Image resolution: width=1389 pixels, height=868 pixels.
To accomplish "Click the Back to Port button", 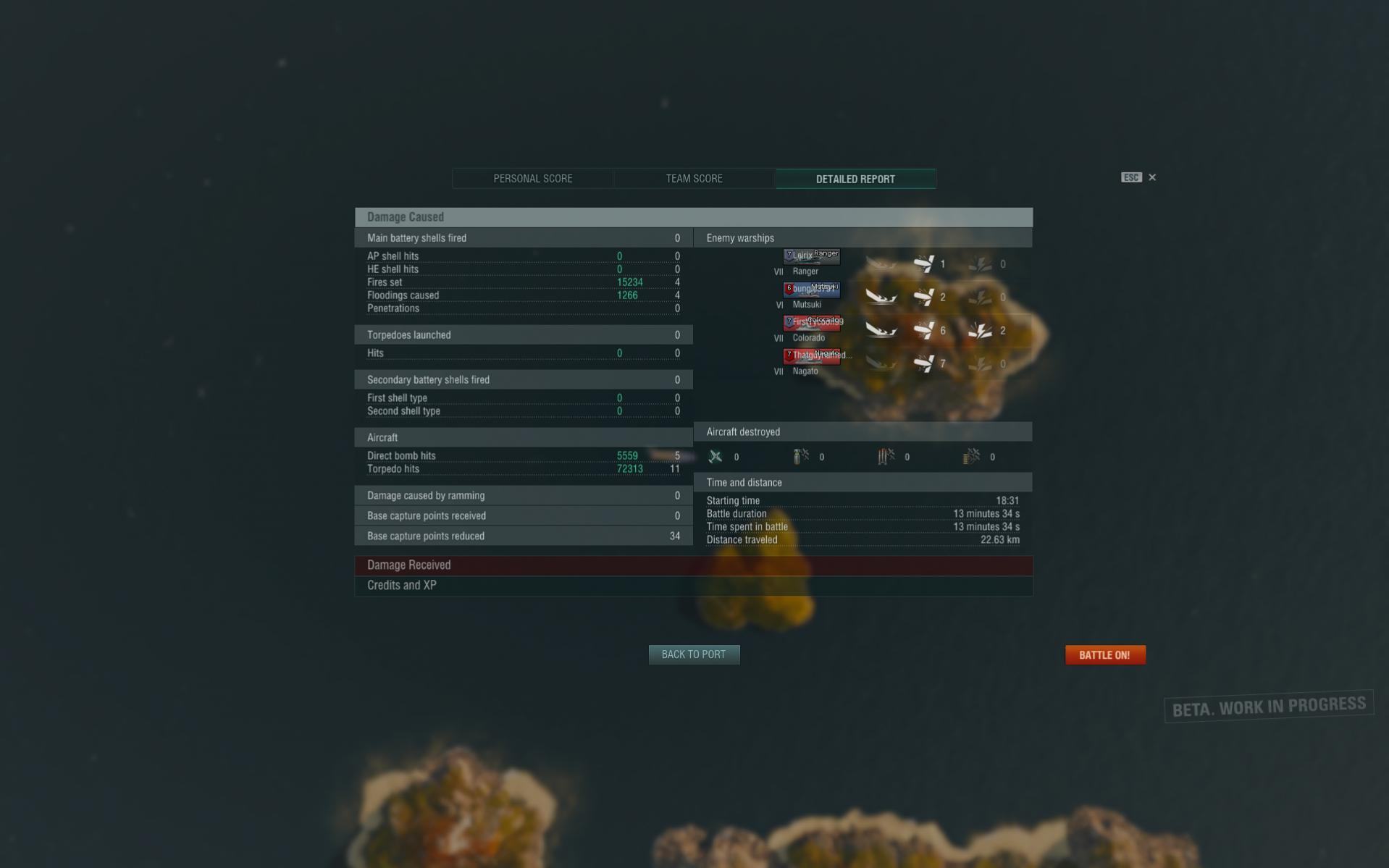I will pyautogui.click(x=694, y=654).
